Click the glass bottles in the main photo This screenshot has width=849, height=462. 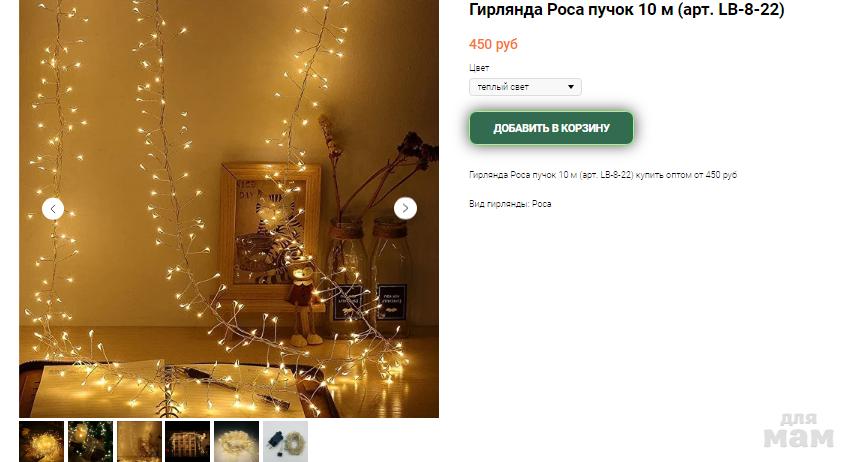tap(368, 276)
